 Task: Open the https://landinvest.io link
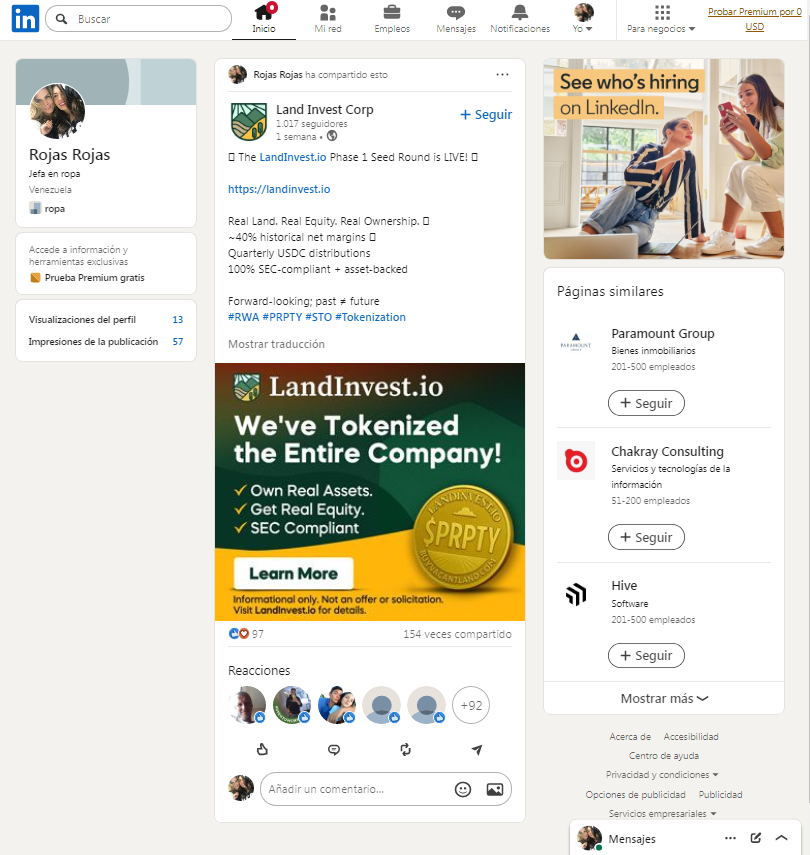279,189
